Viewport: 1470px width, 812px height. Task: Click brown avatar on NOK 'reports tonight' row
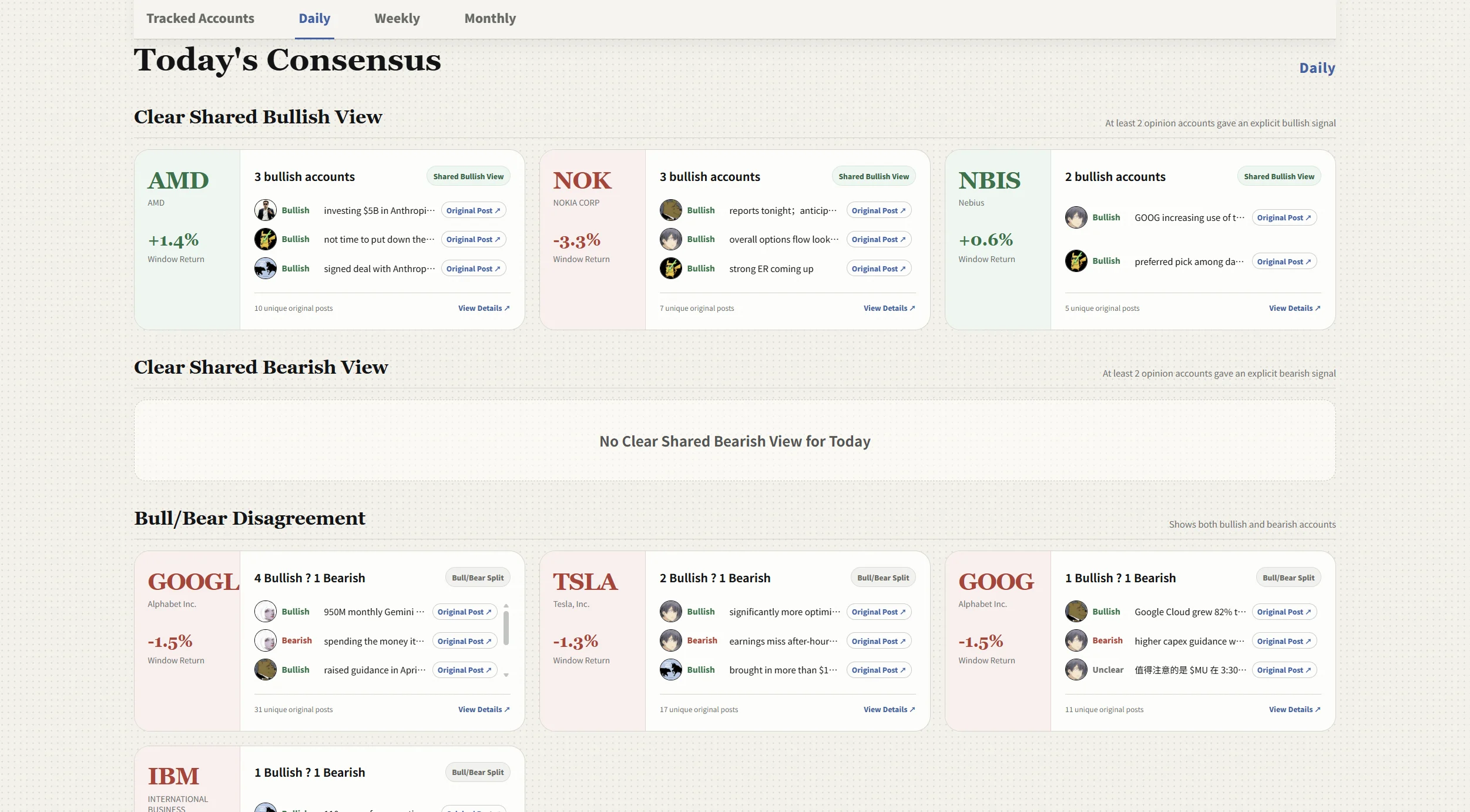670,210
